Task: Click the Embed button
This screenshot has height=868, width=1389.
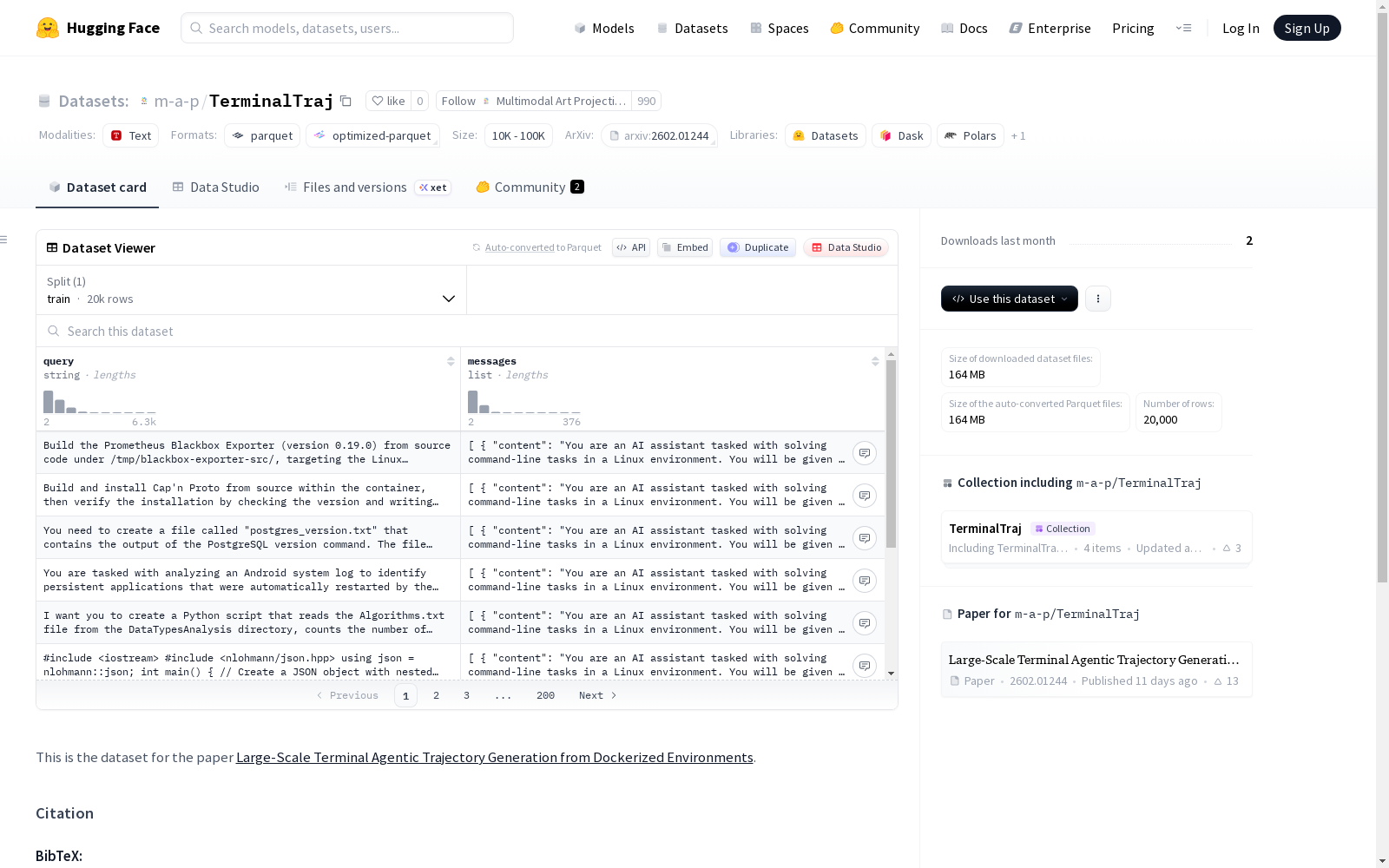Action: click(x=685, y=247)
